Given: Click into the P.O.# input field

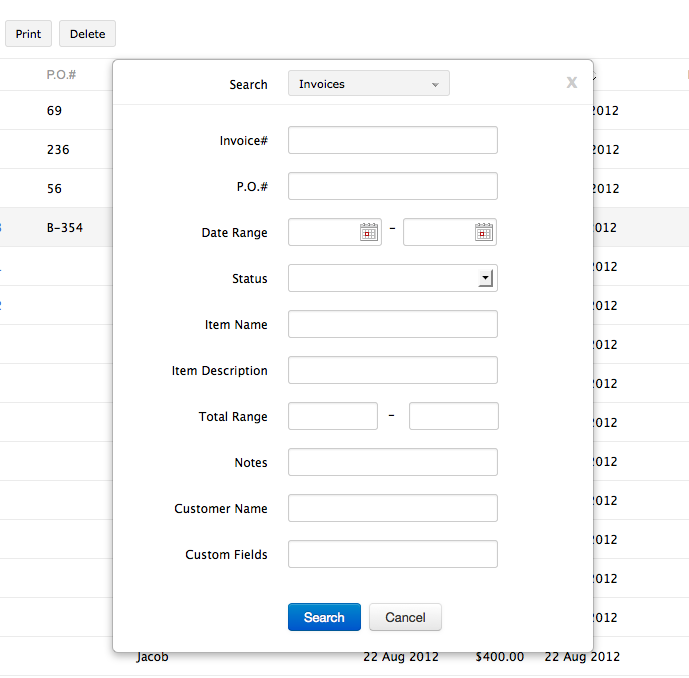Looking at the screenshot, I should (x=392, y=186).
